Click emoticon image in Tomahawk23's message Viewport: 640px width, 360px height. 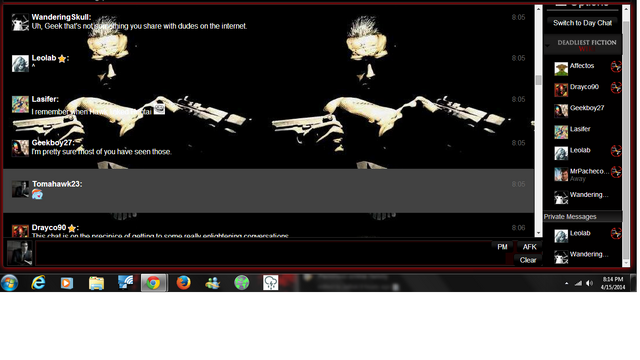point(37,194)
